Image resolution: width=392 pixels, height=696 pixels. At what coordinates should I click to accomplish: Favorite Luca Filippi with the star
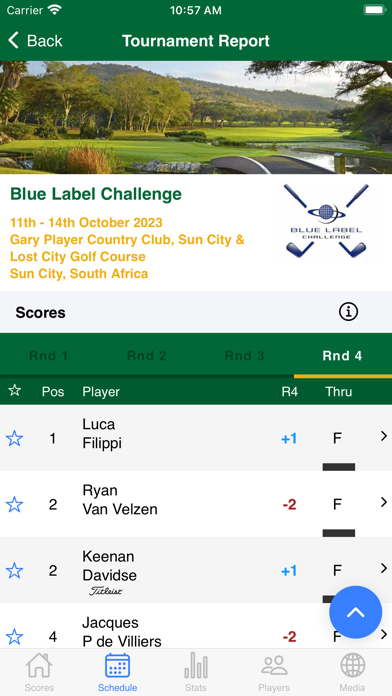click(14, 439)
